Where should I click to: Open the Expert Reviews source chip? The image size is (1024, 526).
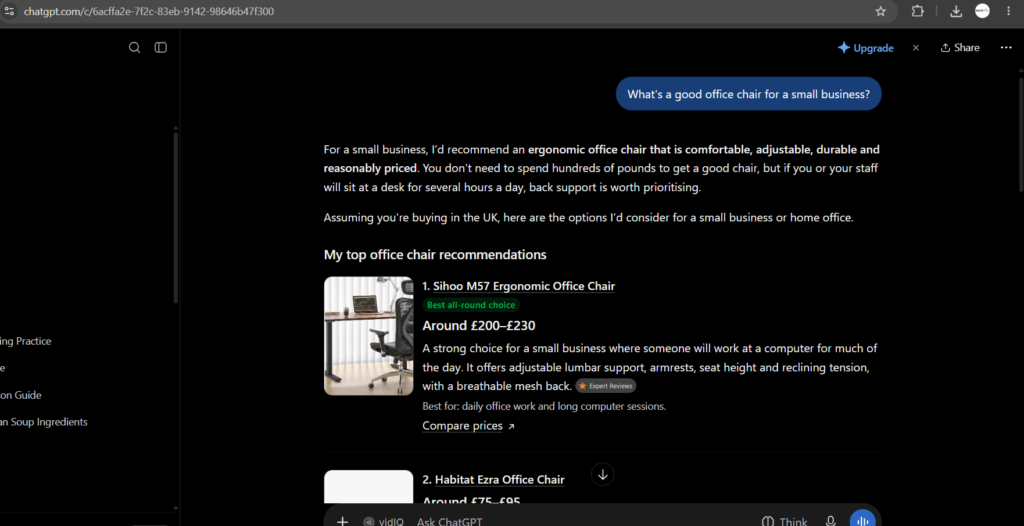[605, 386]
